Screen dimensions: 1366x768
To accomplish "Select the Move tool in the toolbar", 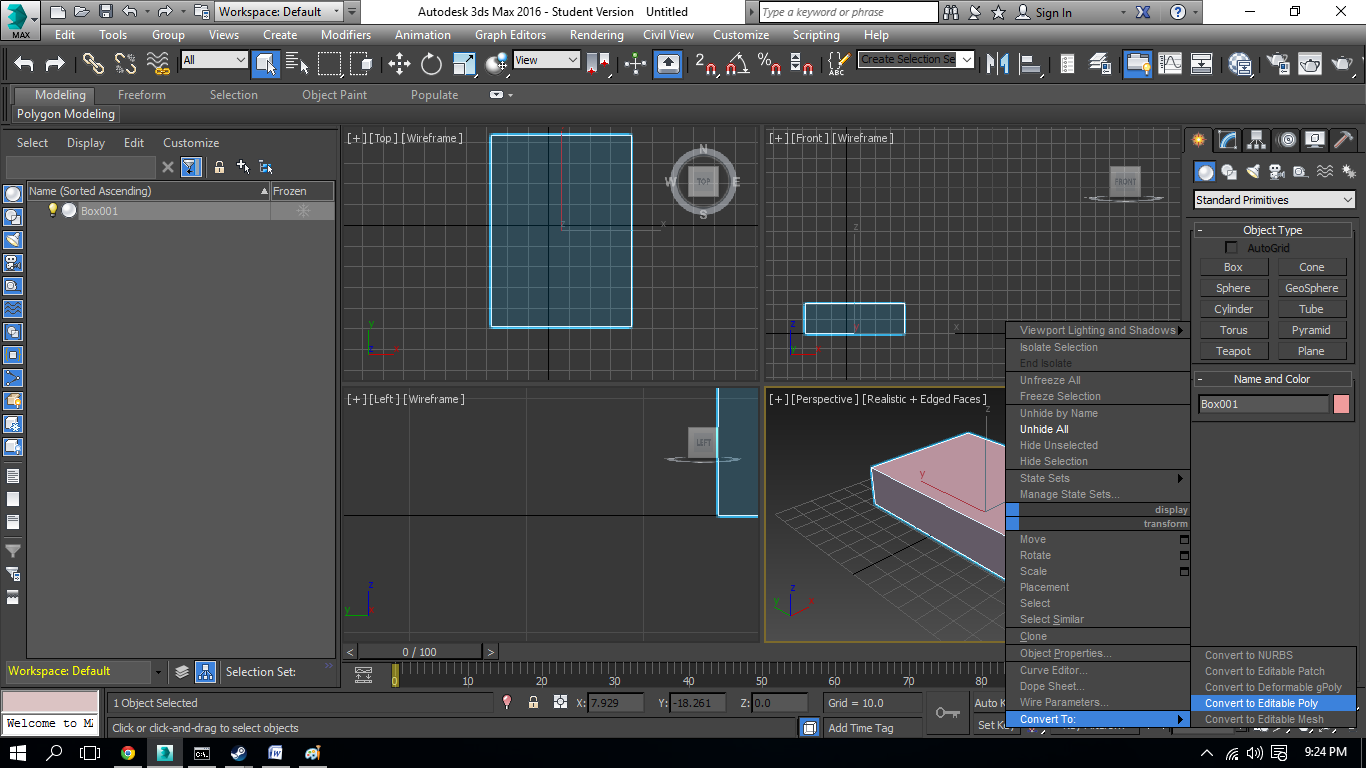I will pos(399,64).
